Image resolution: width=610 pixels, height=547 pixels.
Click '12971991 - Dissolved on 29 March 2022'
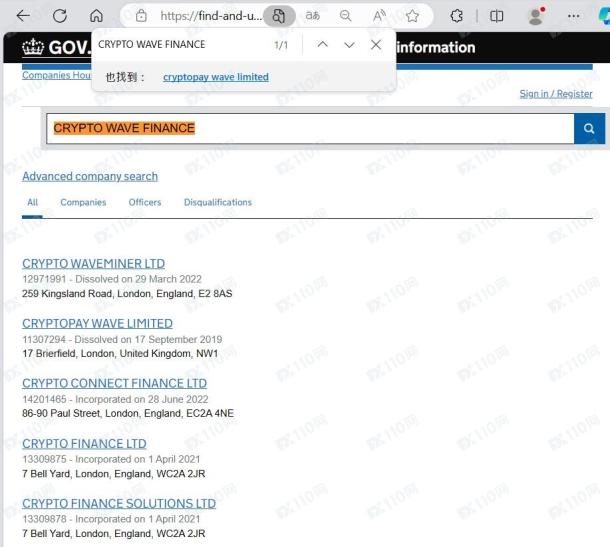[x=112, y=279]
